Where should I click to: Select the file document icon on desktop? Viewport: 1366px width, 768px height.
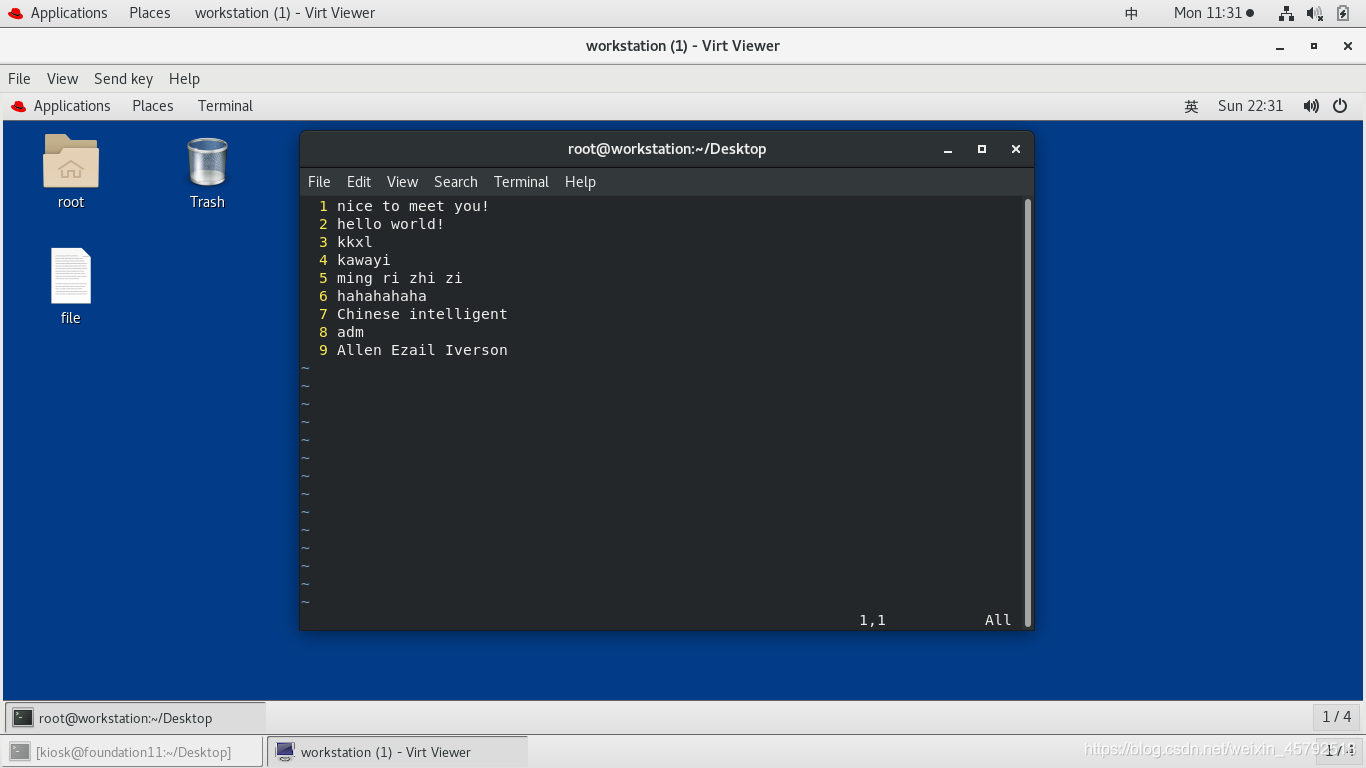point(71,276)
